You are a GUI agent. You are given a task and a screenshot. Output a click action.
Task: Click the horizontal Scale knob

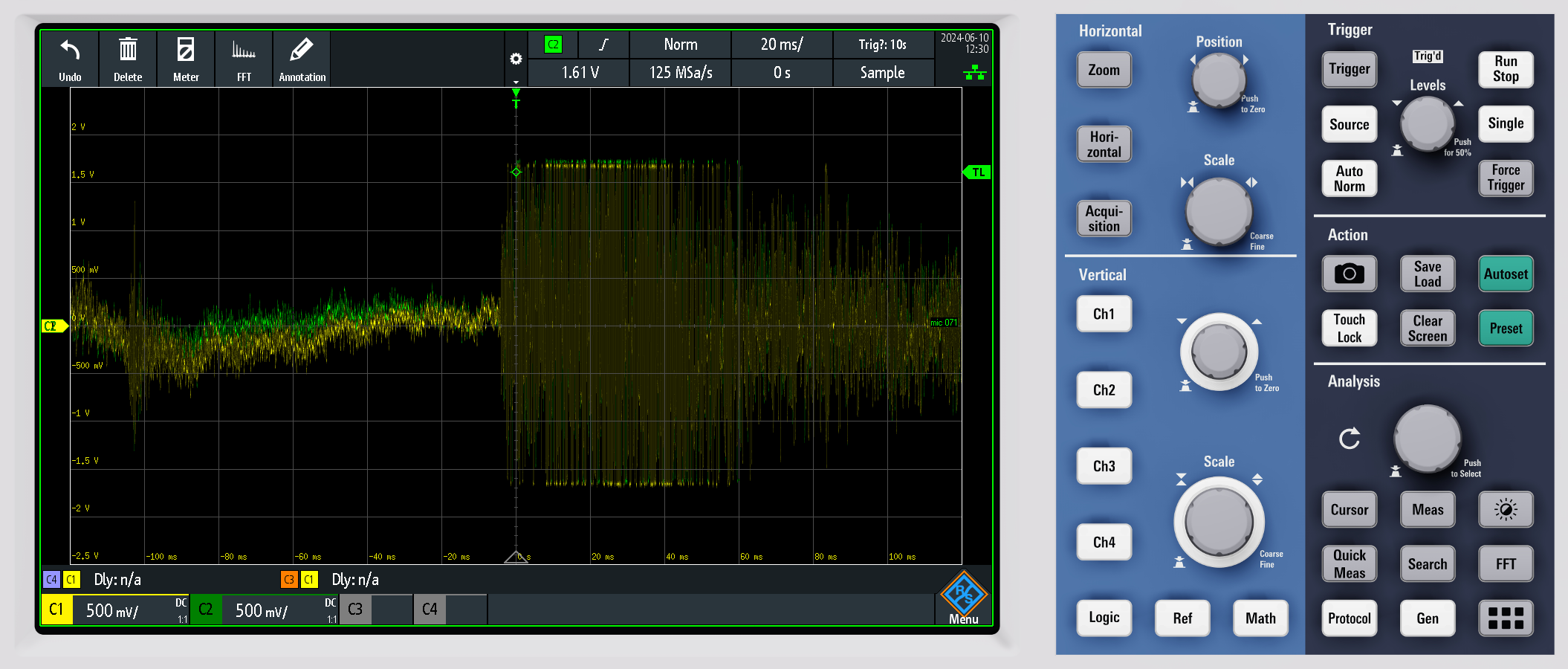[1219, 211]
